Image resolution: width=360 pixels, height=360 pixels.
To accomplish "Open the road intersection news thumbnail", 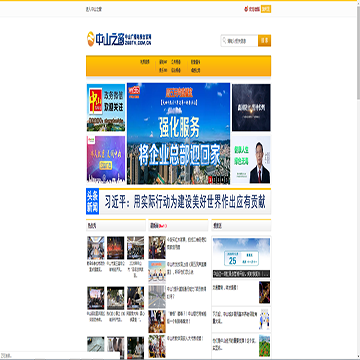I will pyautogui.click(x=157, y=297).
